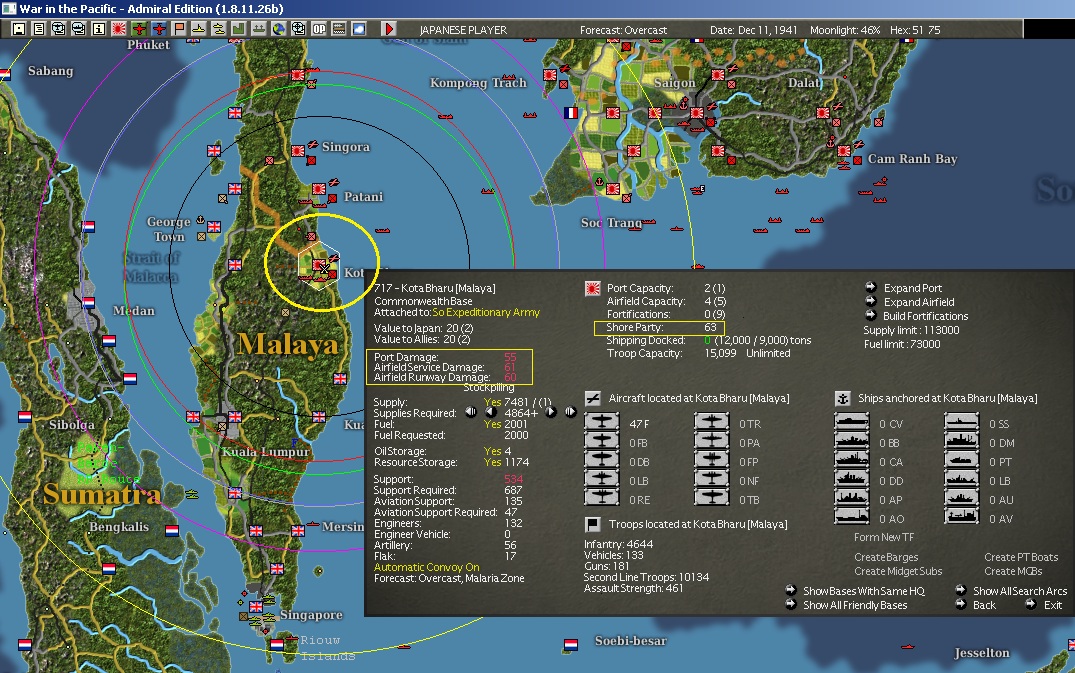The height and width of the screenshot is (673, 1075).
Task: Increase Supplies Required with single right arrow
Action: coord(551,412)
